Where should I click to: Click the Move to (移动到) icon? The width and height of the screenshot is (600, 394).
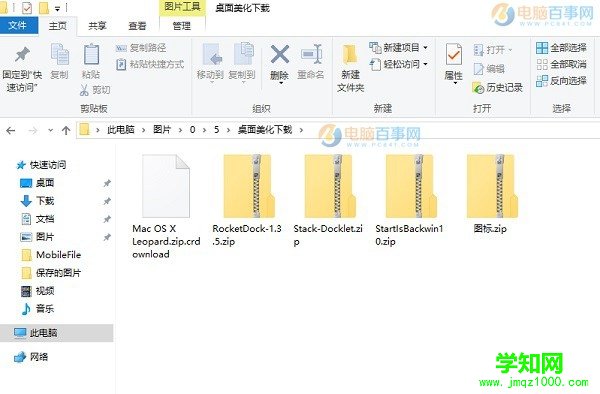pos(211,54)
